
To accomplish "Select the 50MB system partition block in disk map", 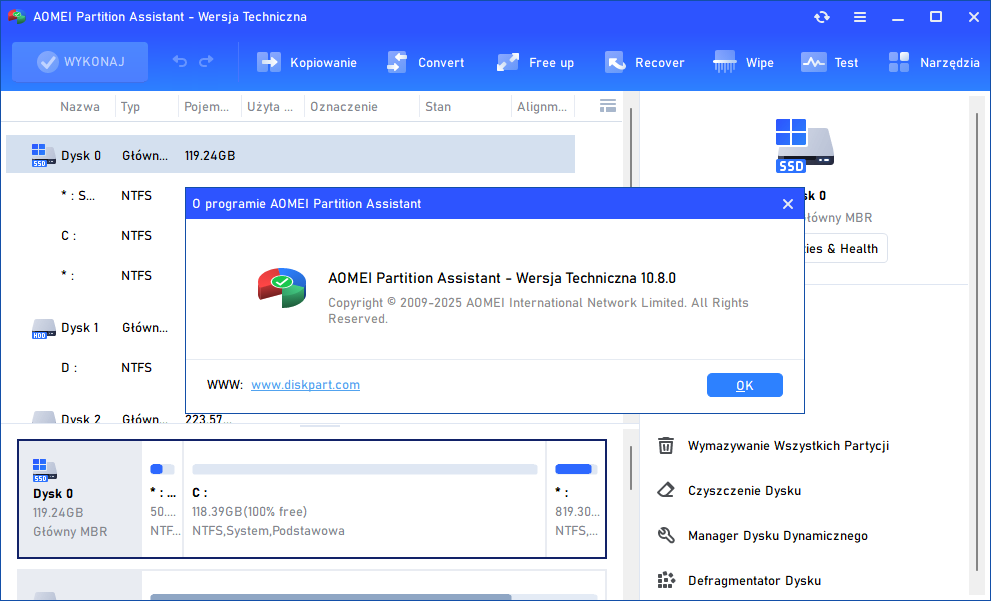I will (162, 499).
